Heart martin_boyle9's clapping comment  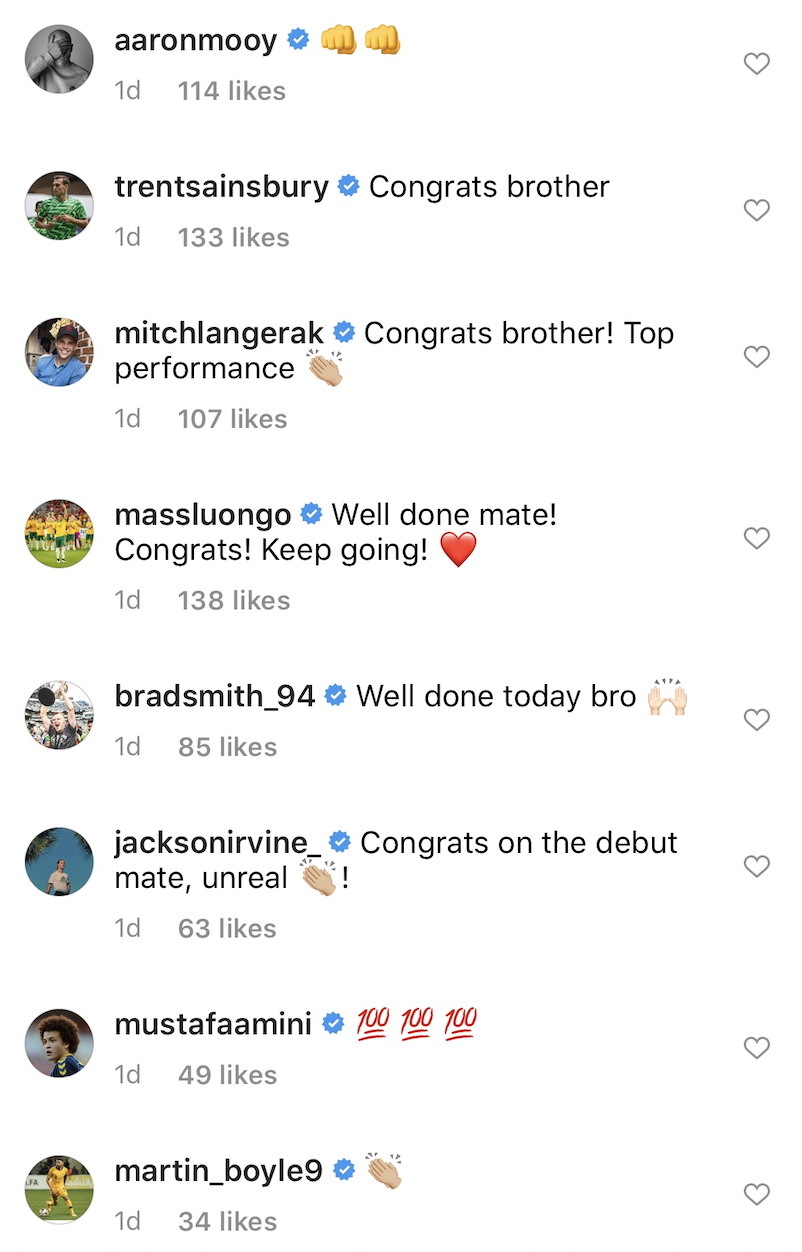click(757, 1194)
